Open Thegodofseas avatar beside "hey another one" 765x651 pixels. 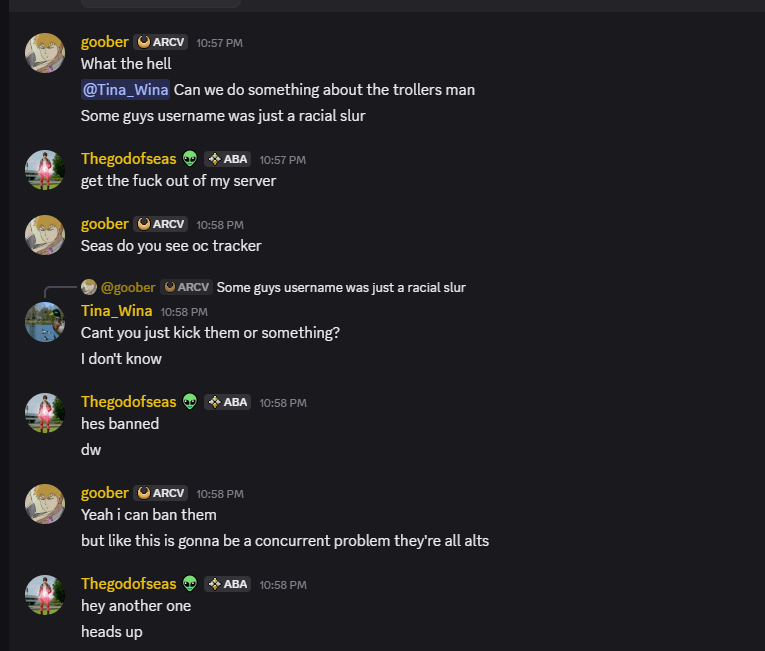tap(45, 595)
